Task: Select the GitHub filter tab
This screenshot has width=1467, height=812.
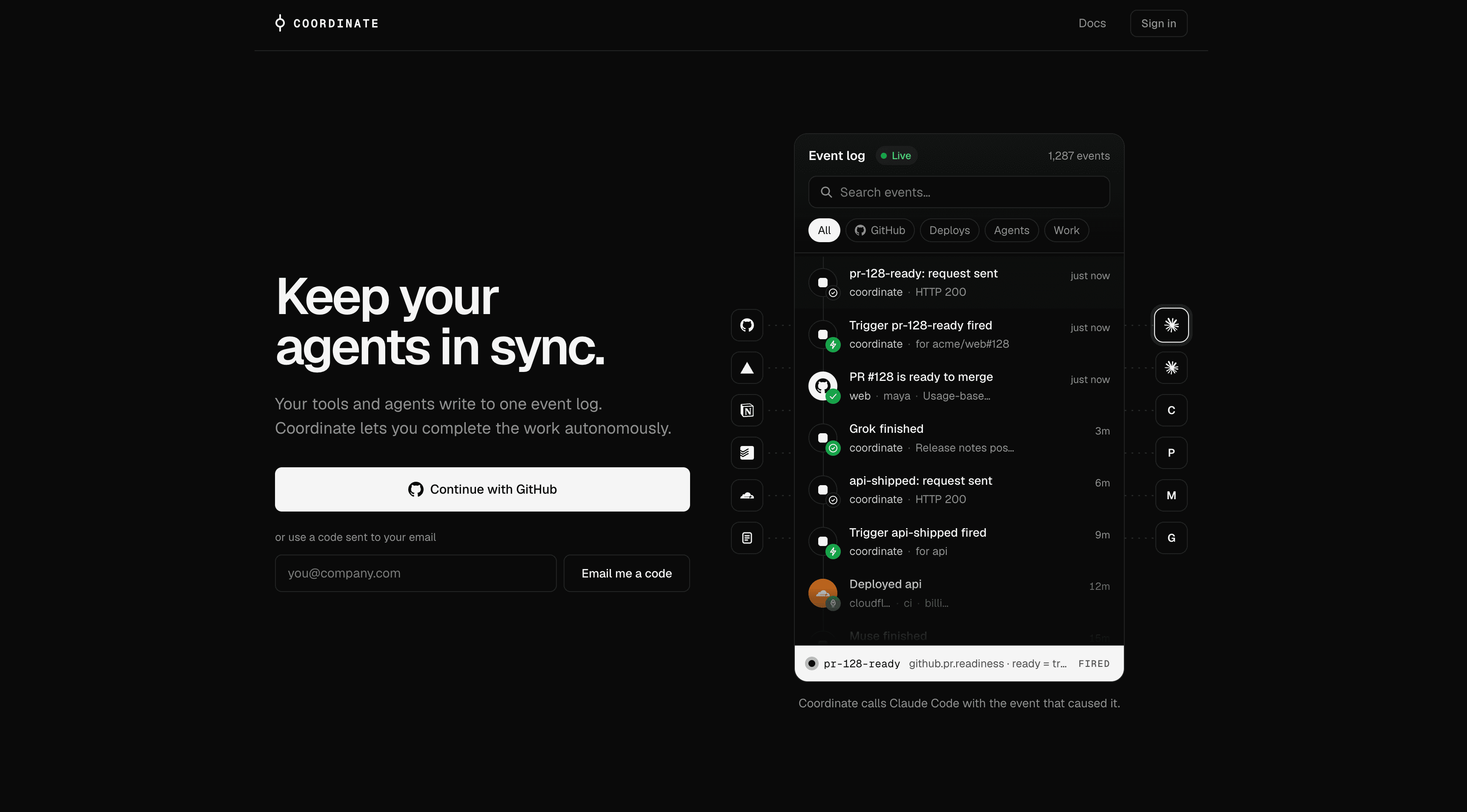Action: (x=880, y=230)
